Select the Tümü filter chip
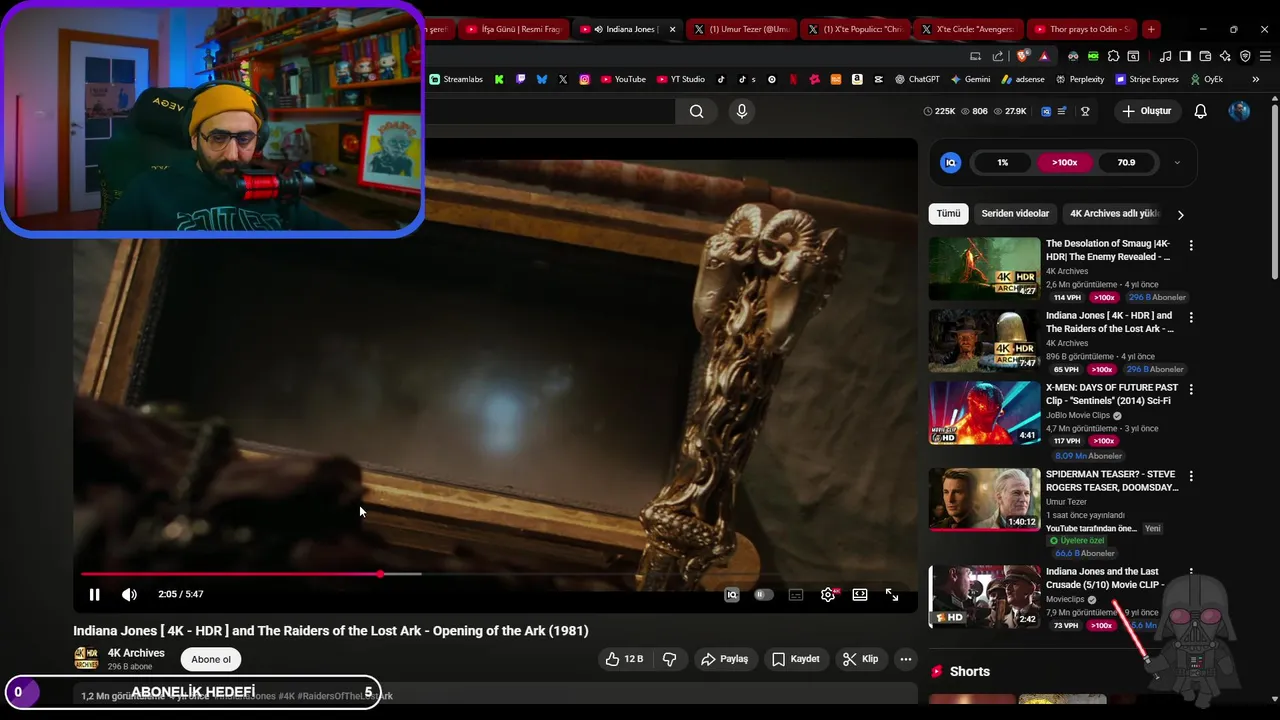Screen dimensions: 1280x720 pyautogui.click(x=948, y=214)
